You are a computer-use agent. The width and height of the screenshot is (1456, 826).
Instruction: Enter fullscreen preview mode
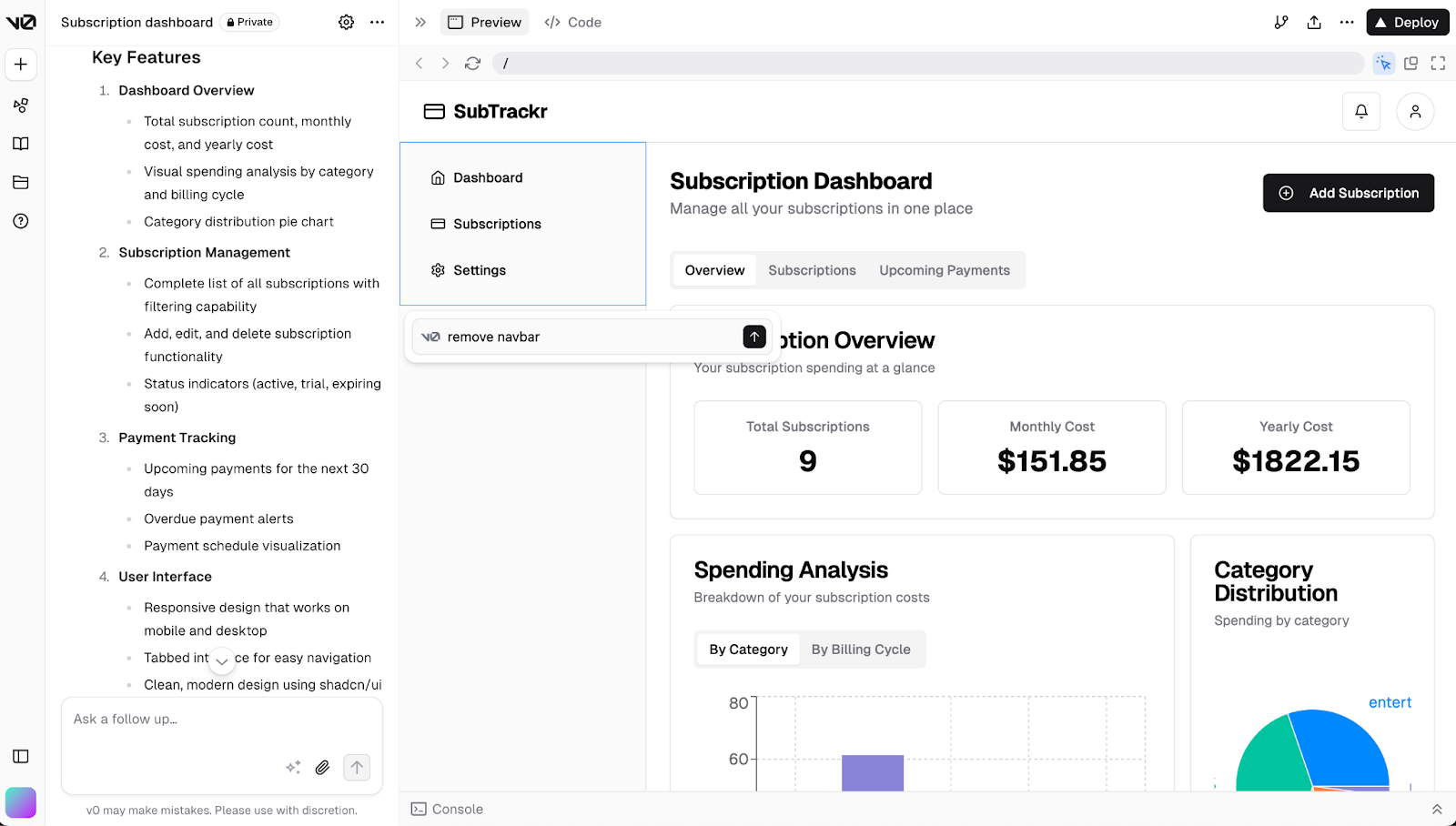click(1438, 63)
